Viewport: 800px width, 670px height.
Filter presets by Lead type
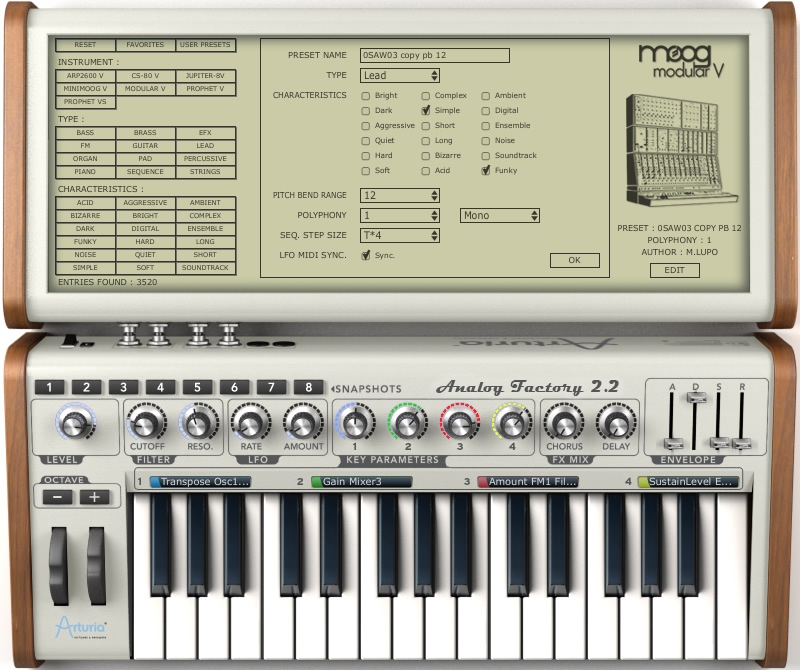click(x=205, y=145)
